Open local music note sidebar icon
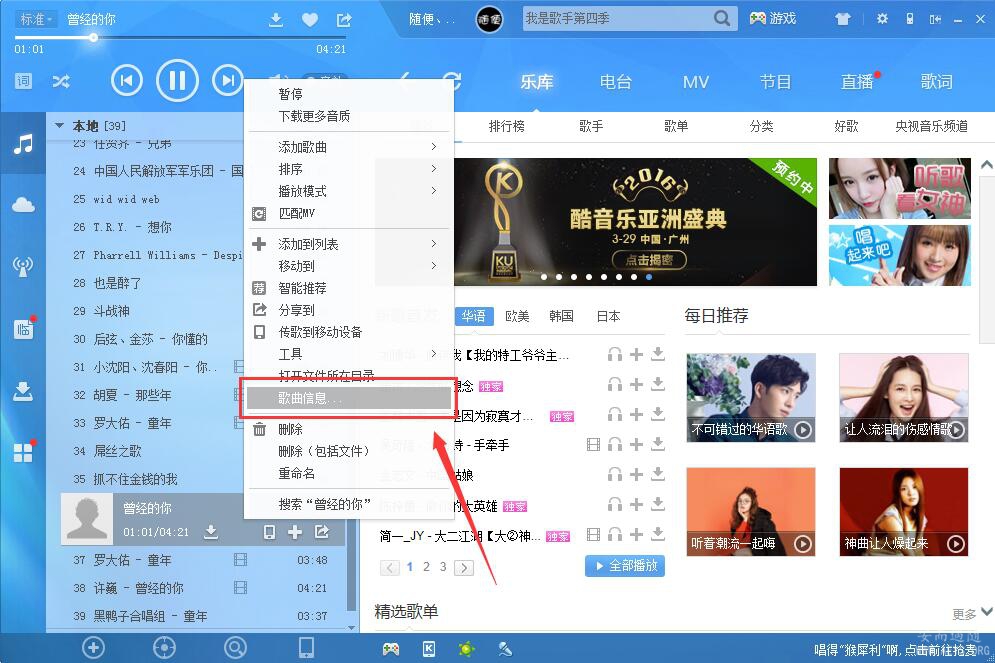 click(23, 144)
